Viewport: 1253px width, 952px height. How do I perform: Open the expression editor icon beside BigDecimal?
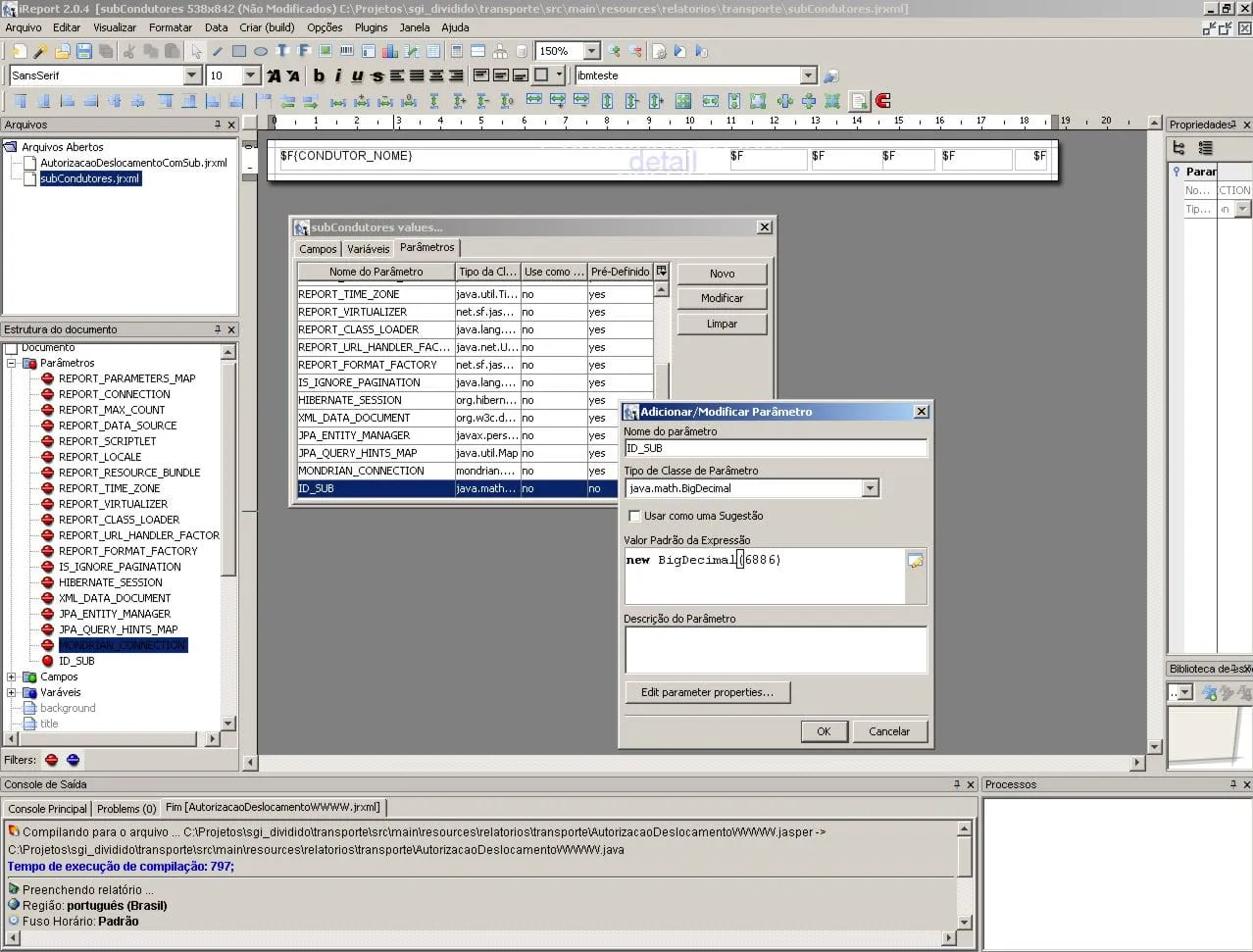(916, 561)
